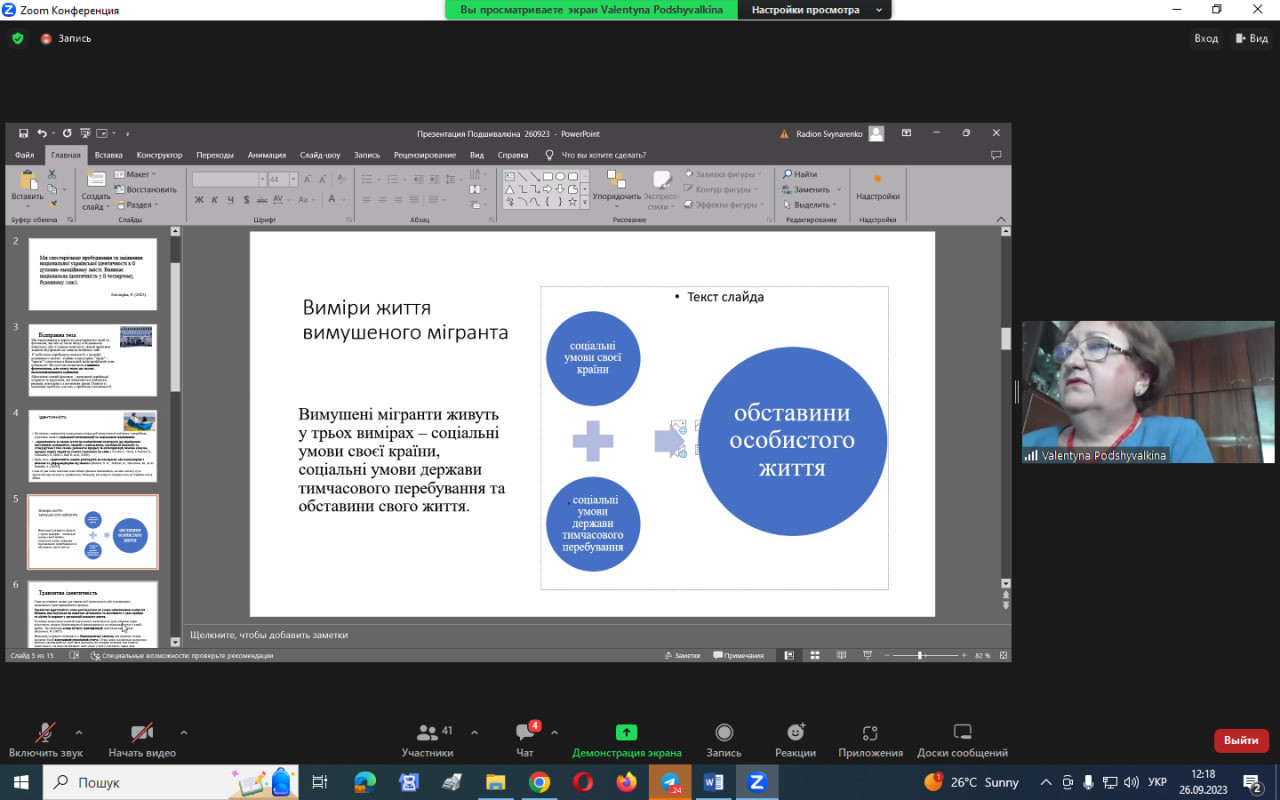
Task: Click the Вход sign-in button
Action: click(1206, 39)
